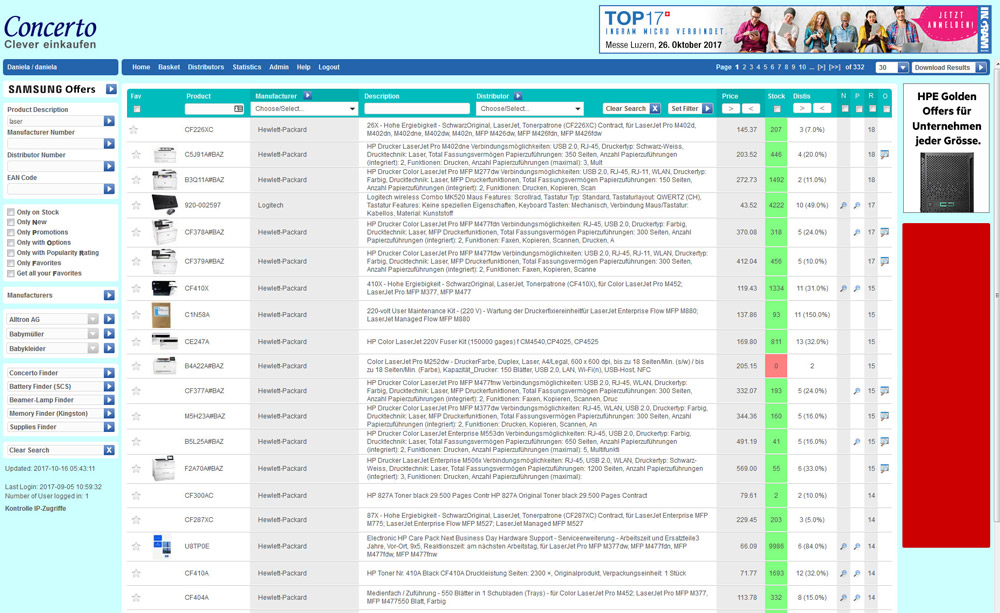Click Logout in navigation bar

click(329, 67)
